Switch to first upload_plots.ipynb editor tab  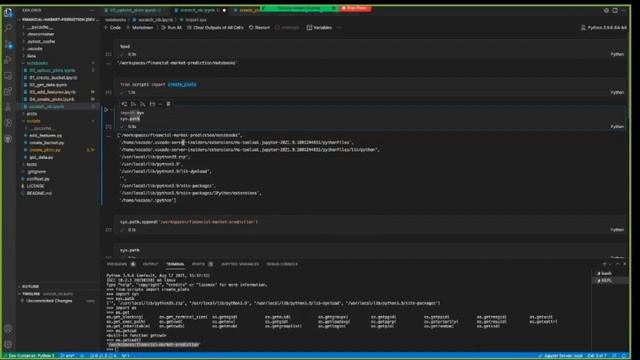point(134,10)
